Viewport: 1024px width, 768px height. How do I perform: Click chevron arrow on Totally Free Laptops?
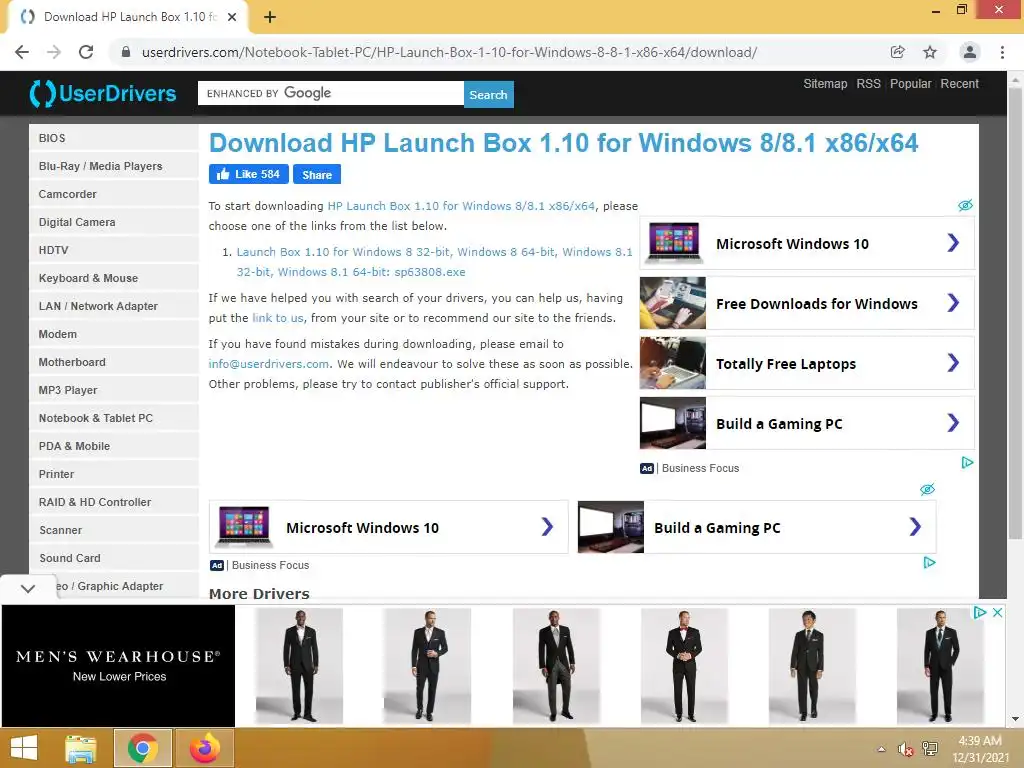(953, 363)
